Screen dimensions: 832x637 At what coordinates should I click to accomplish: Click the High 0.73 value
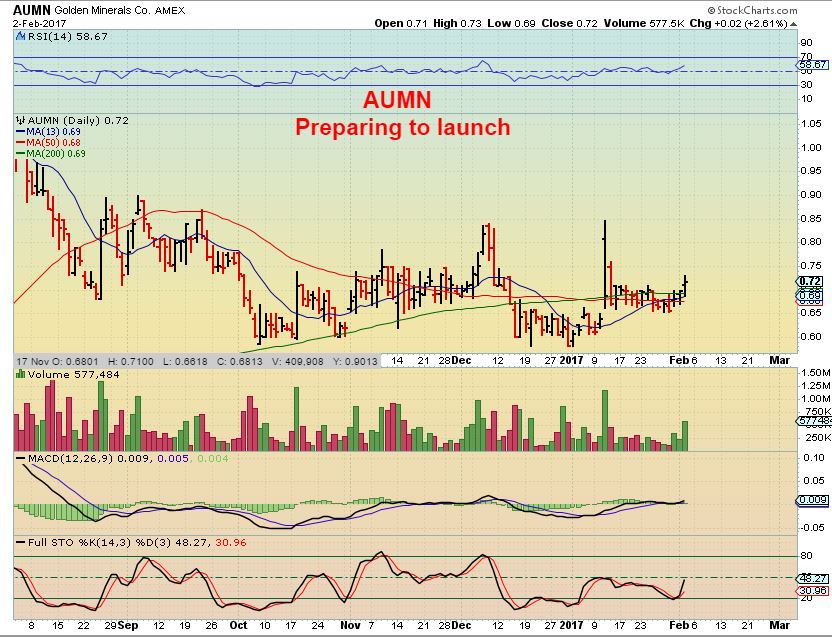[457, 23]
